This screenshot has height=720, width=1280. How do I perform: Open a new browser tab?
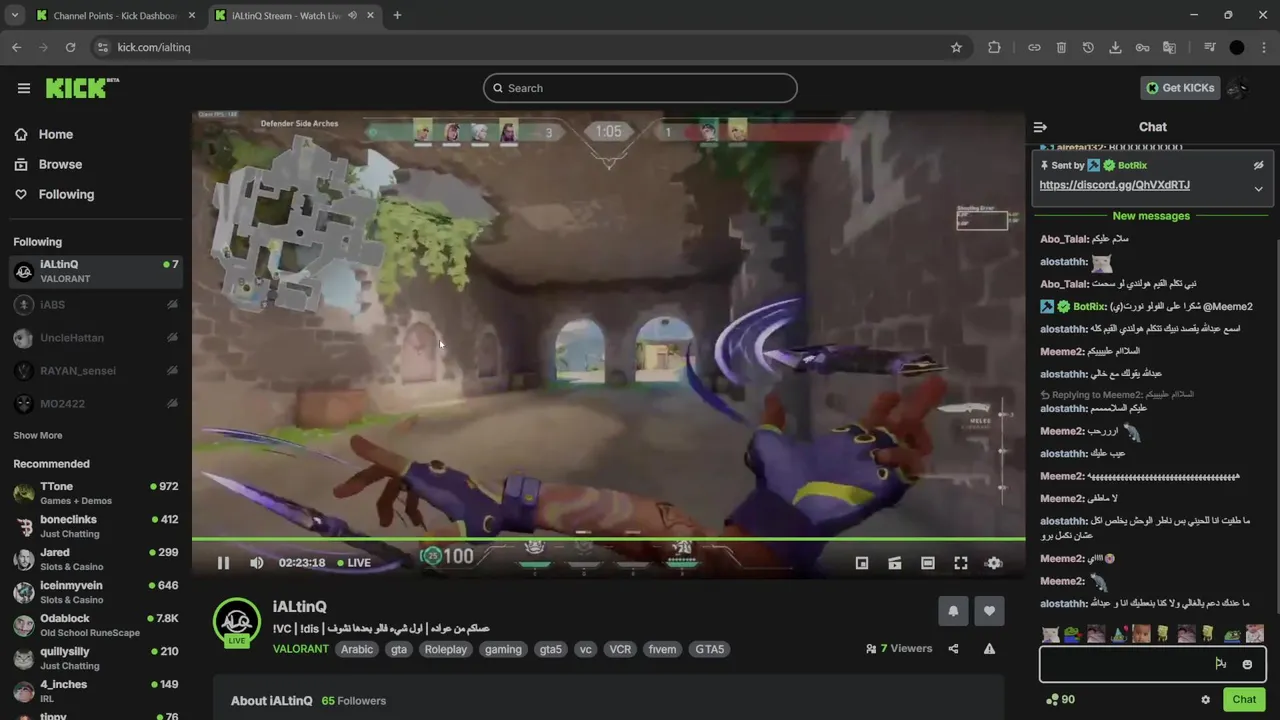pos(397,15)
